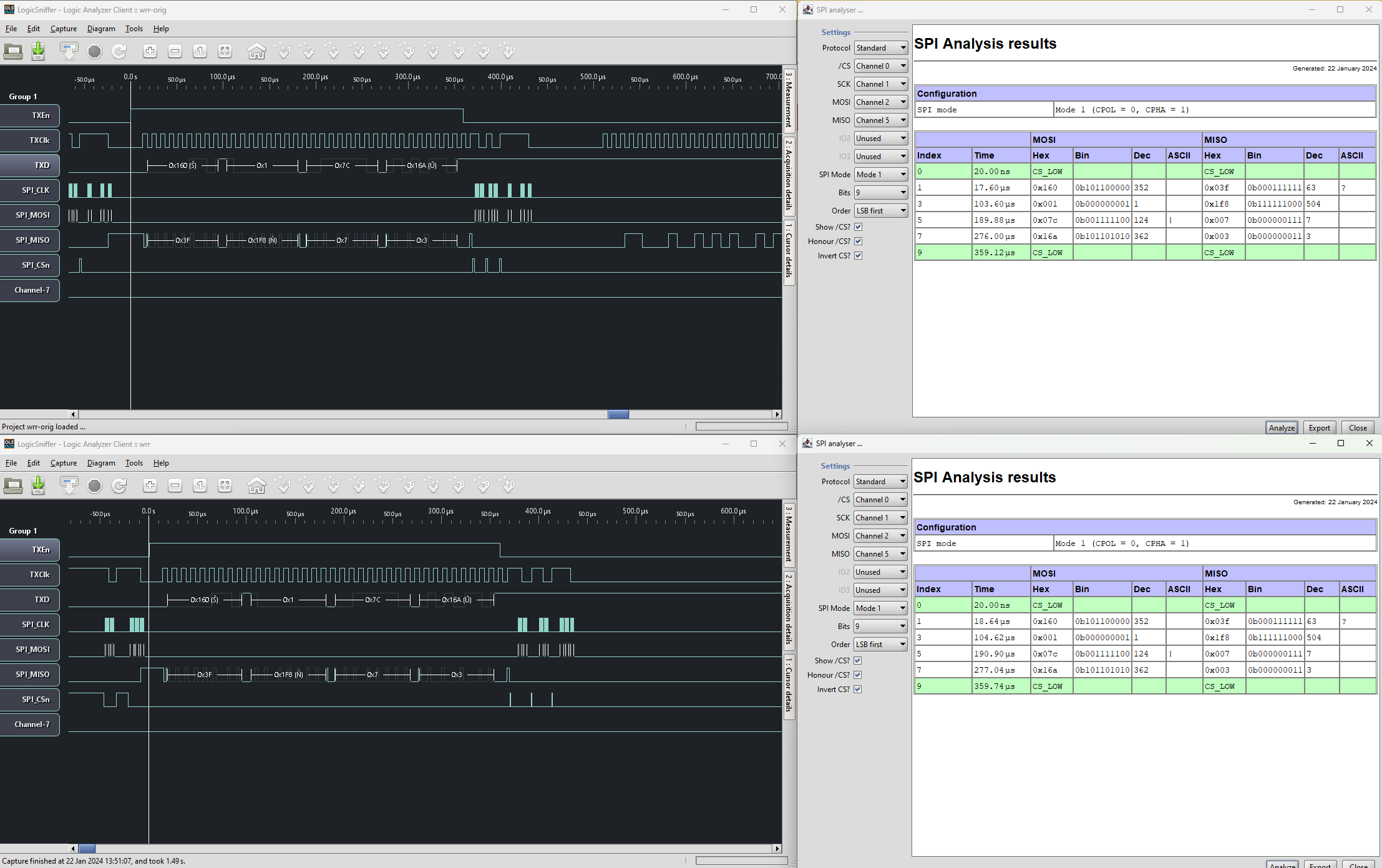Viewport: 1382px width, 868px height.
Task: Toggle Honour /CS? in bottom SPI analyser
Action: click(858, 675)
